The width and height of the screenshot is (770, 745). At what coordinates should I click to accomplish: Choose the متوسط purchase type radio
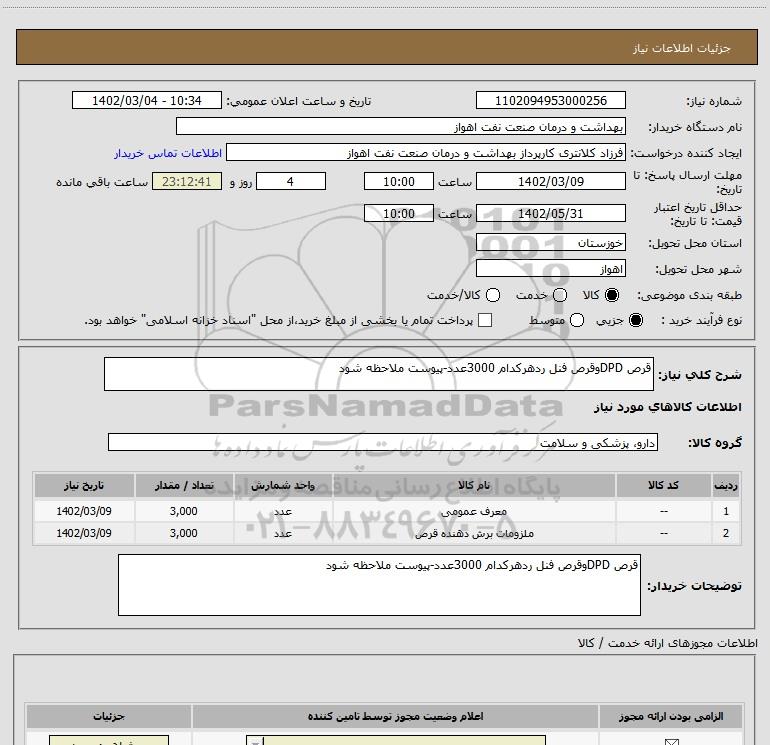pos(577,320)
